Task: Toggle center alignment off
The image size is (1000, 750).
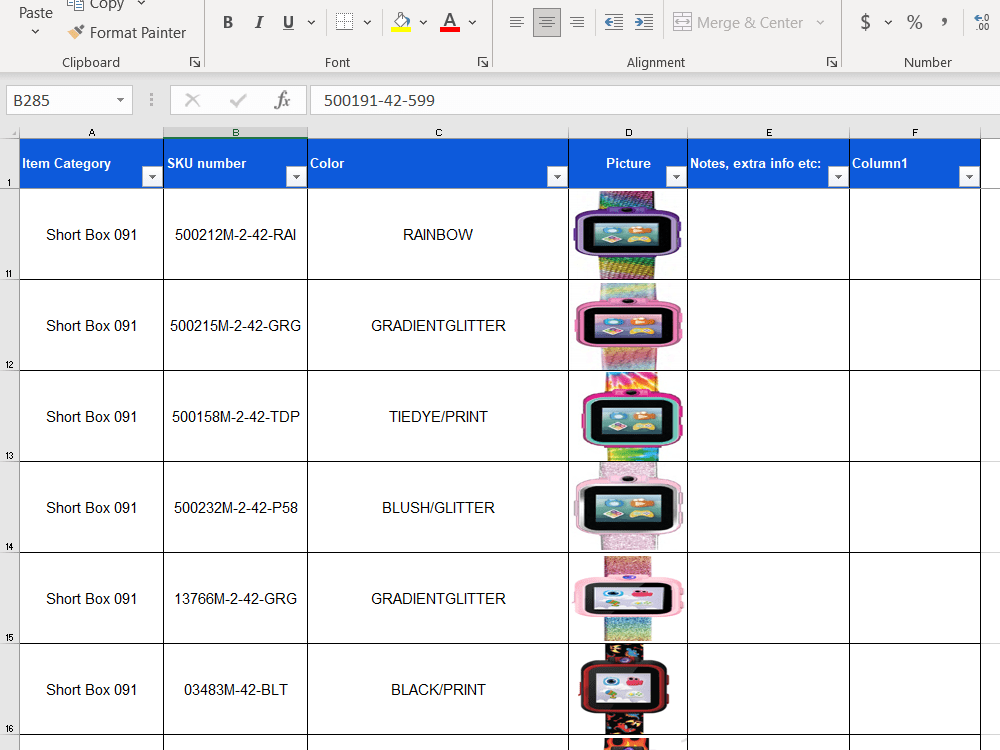Action: point(546,21)
